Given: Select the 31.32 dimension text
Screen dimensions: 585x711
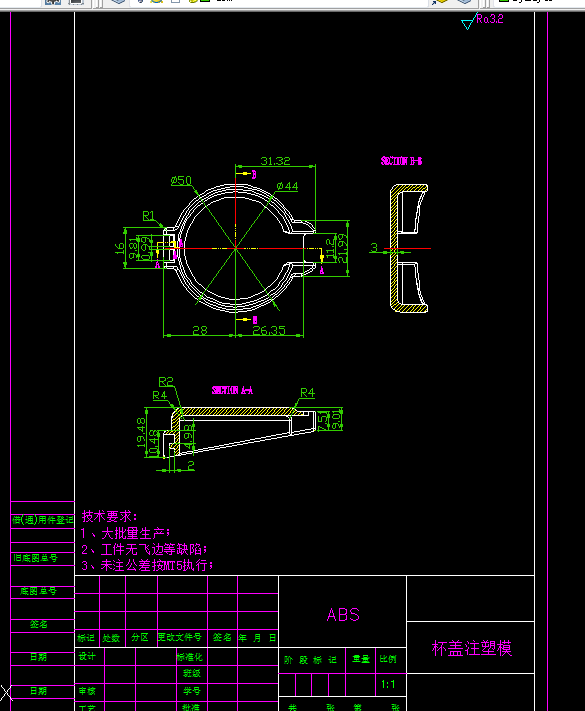Looking at the screenshot, I should coord(275,161).
